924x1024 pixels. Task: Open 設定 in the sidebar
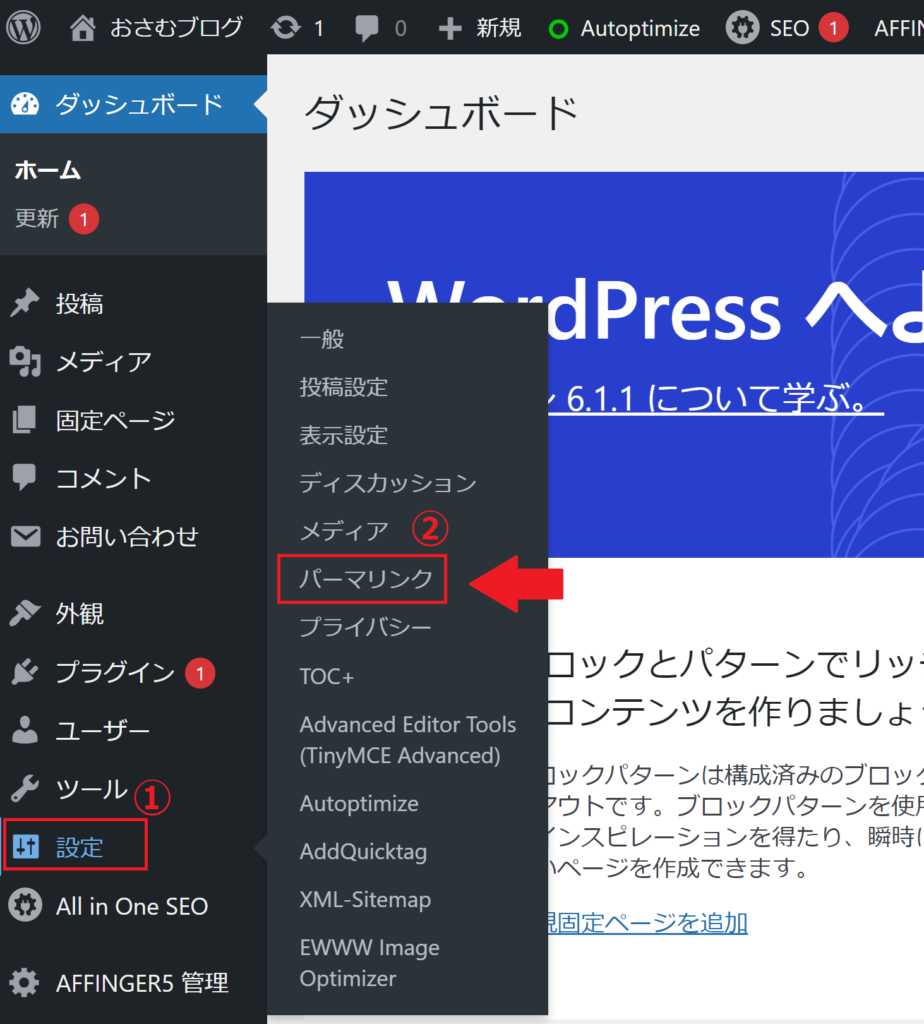(80, 848)
